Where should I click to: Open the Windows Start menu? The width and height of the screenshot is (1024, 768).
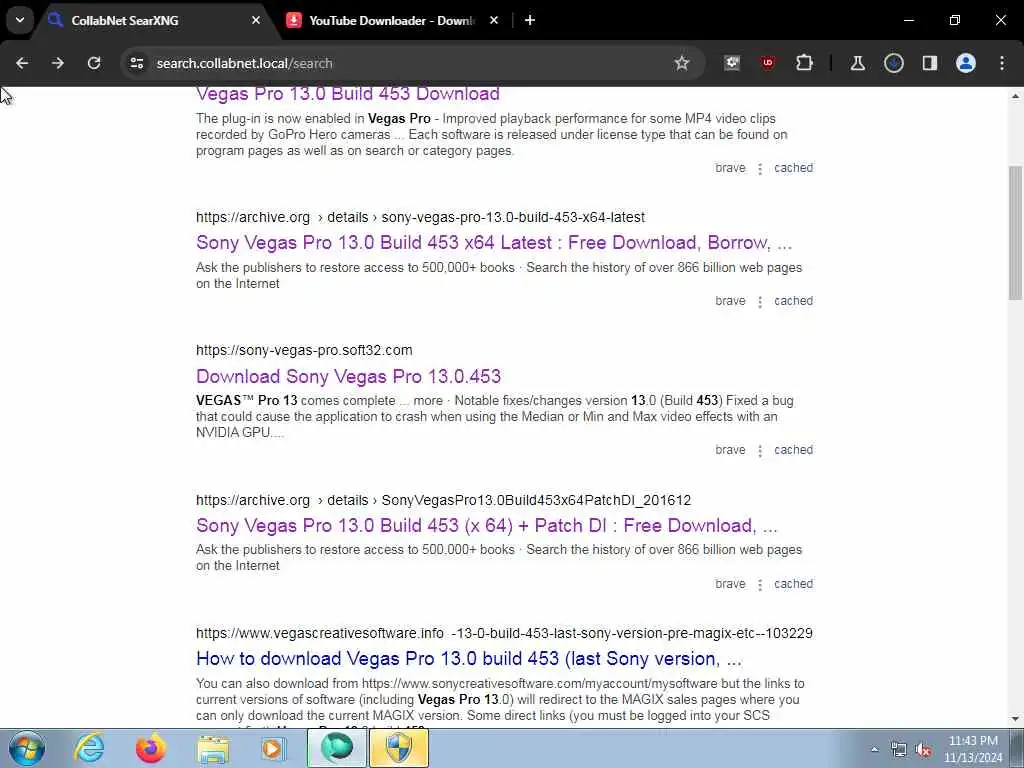coord(27,748)
